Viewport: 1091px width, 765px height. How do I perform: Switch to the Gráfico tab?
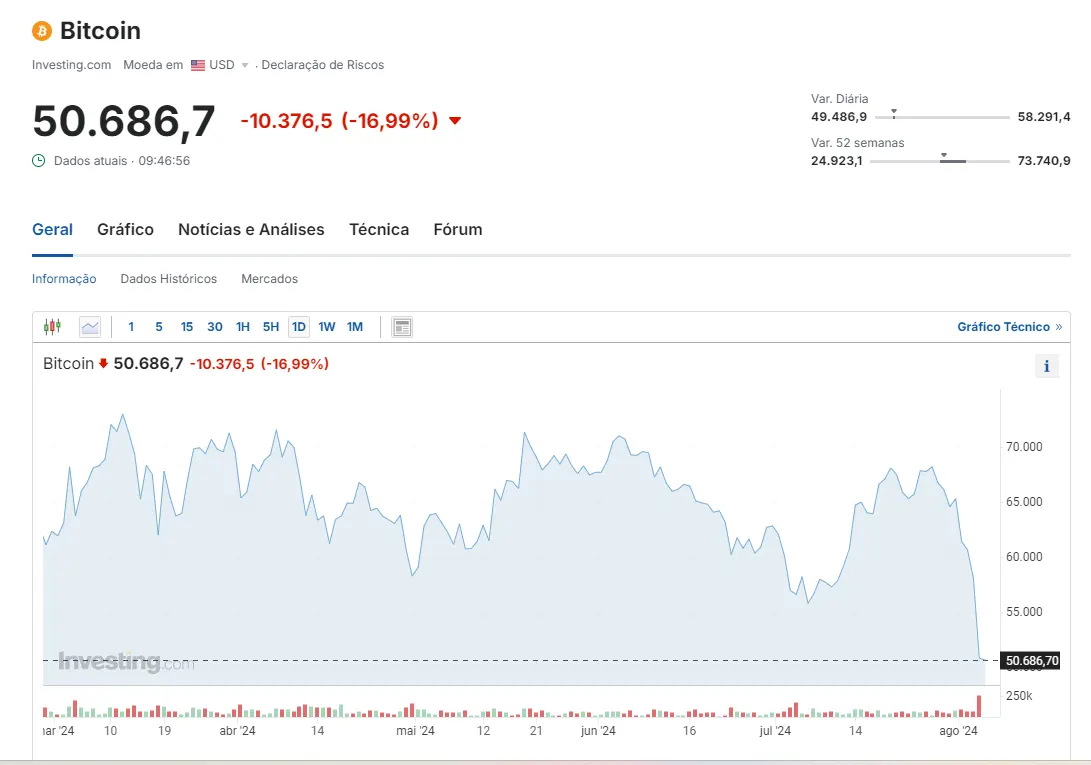click(125, 230)
